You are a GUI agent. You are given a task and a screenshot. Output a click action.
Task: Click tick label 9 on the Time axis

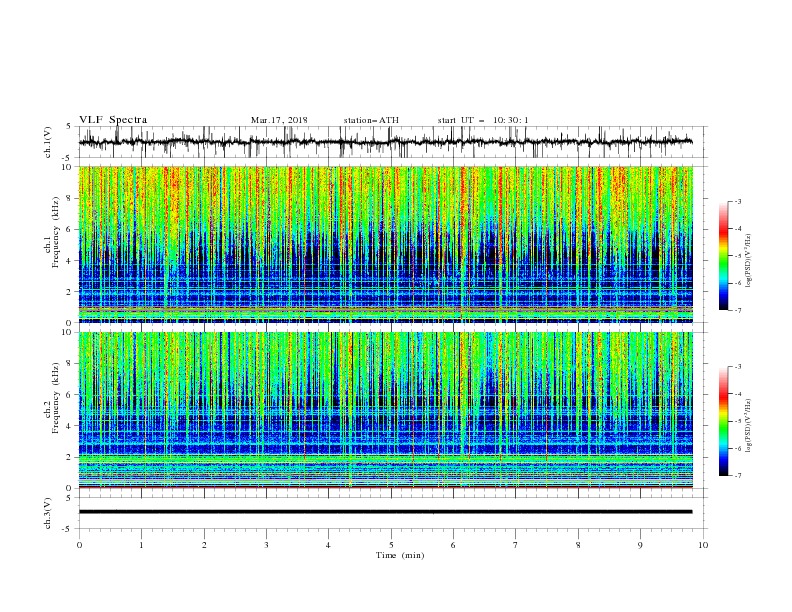640,545
